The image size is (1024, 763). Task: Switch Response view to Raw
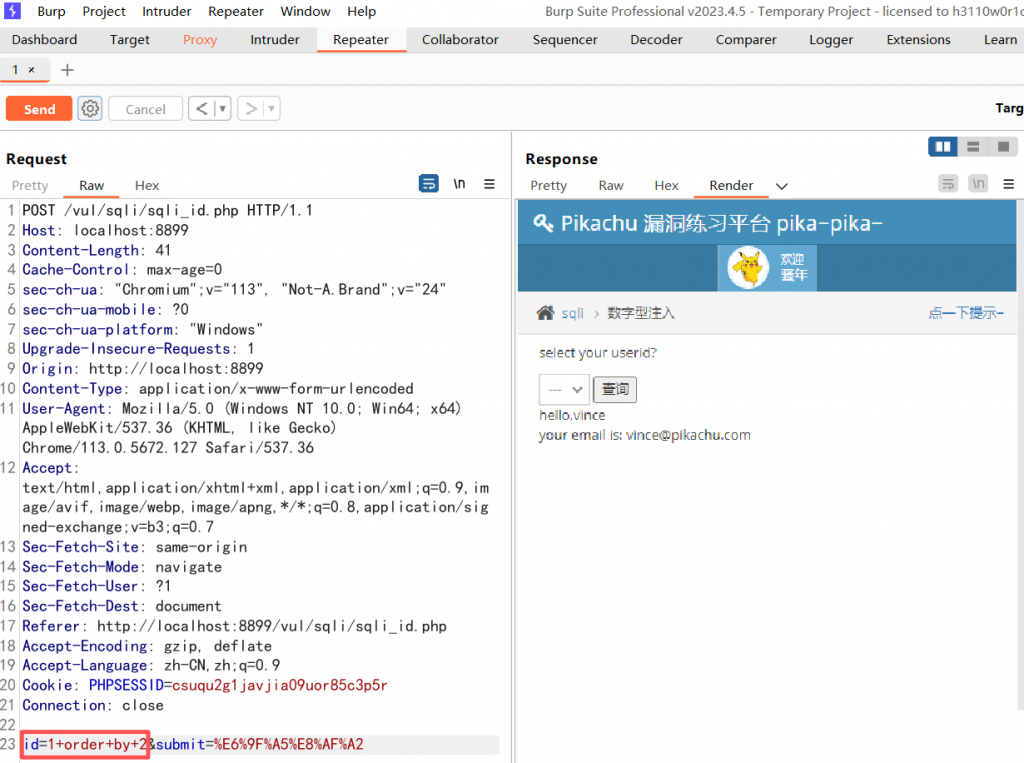tap(610, 185)
